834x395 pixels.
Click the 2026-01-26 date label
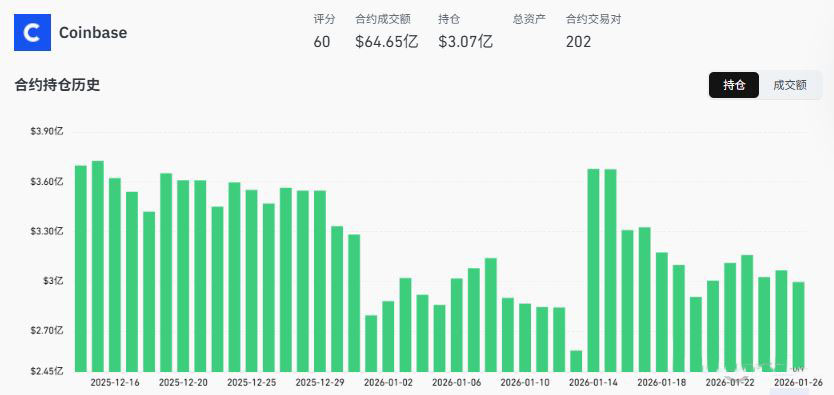click(x=798, y=383)
